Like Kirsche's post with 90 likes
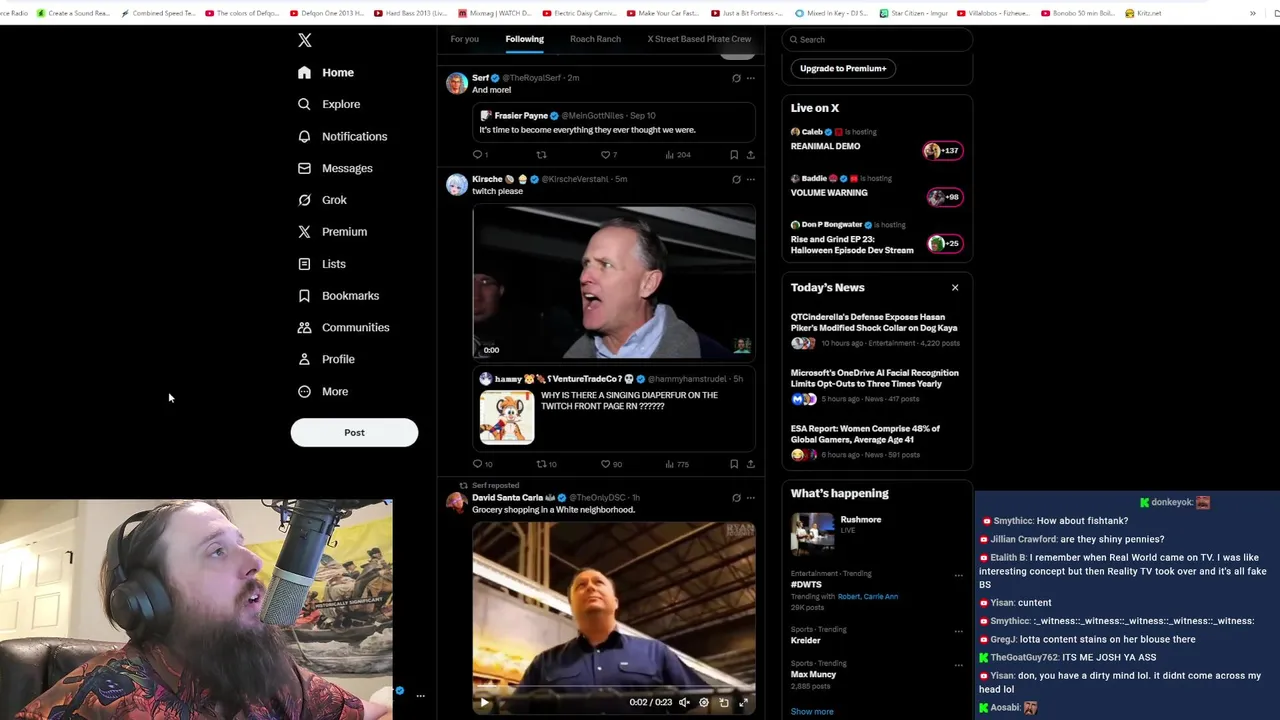The width and height of the screenshot is (1280, 720). coord(611,464)
